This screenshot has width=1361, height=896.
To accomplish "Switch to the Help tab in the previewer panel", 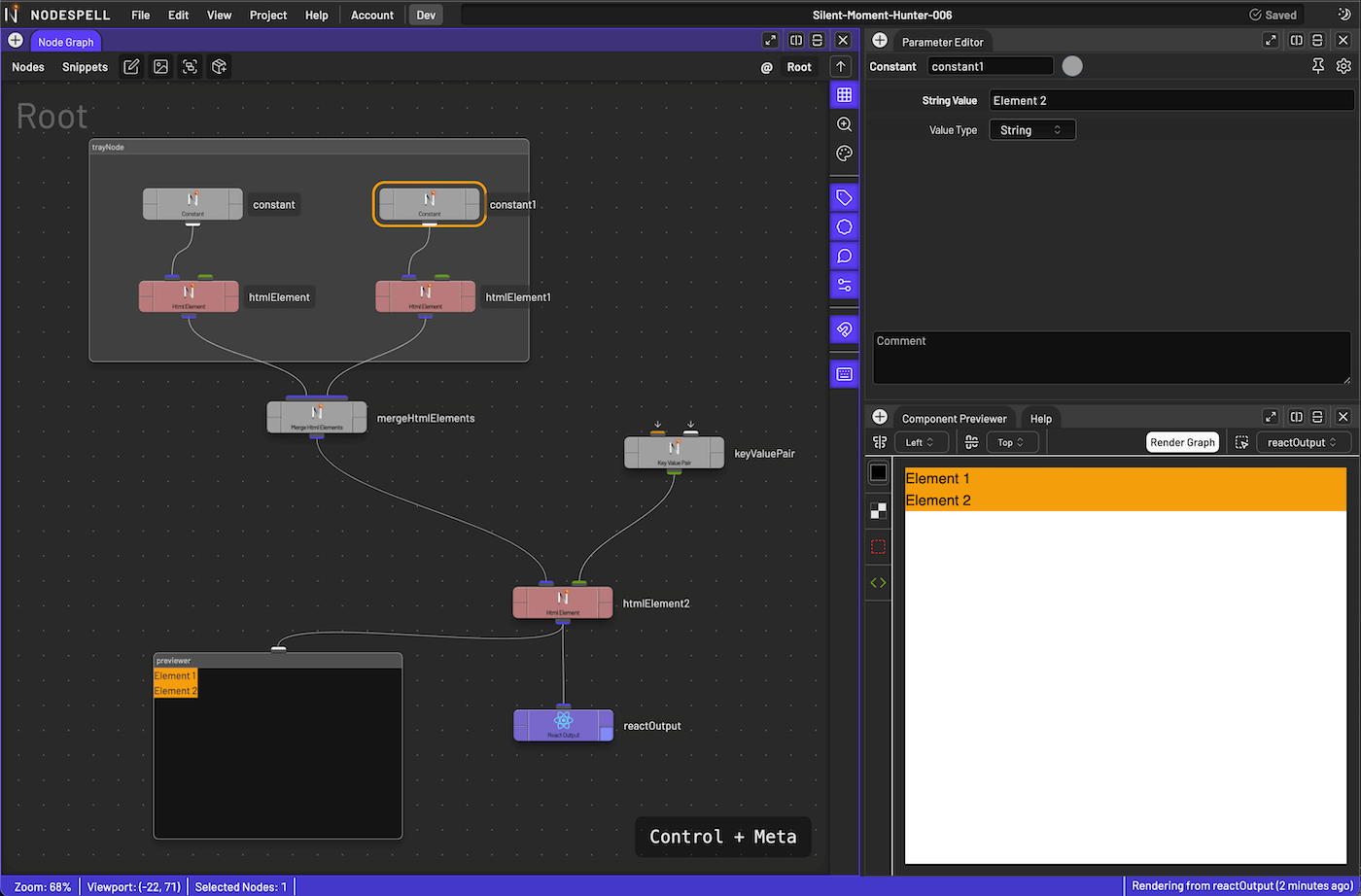I will 1041,418.
